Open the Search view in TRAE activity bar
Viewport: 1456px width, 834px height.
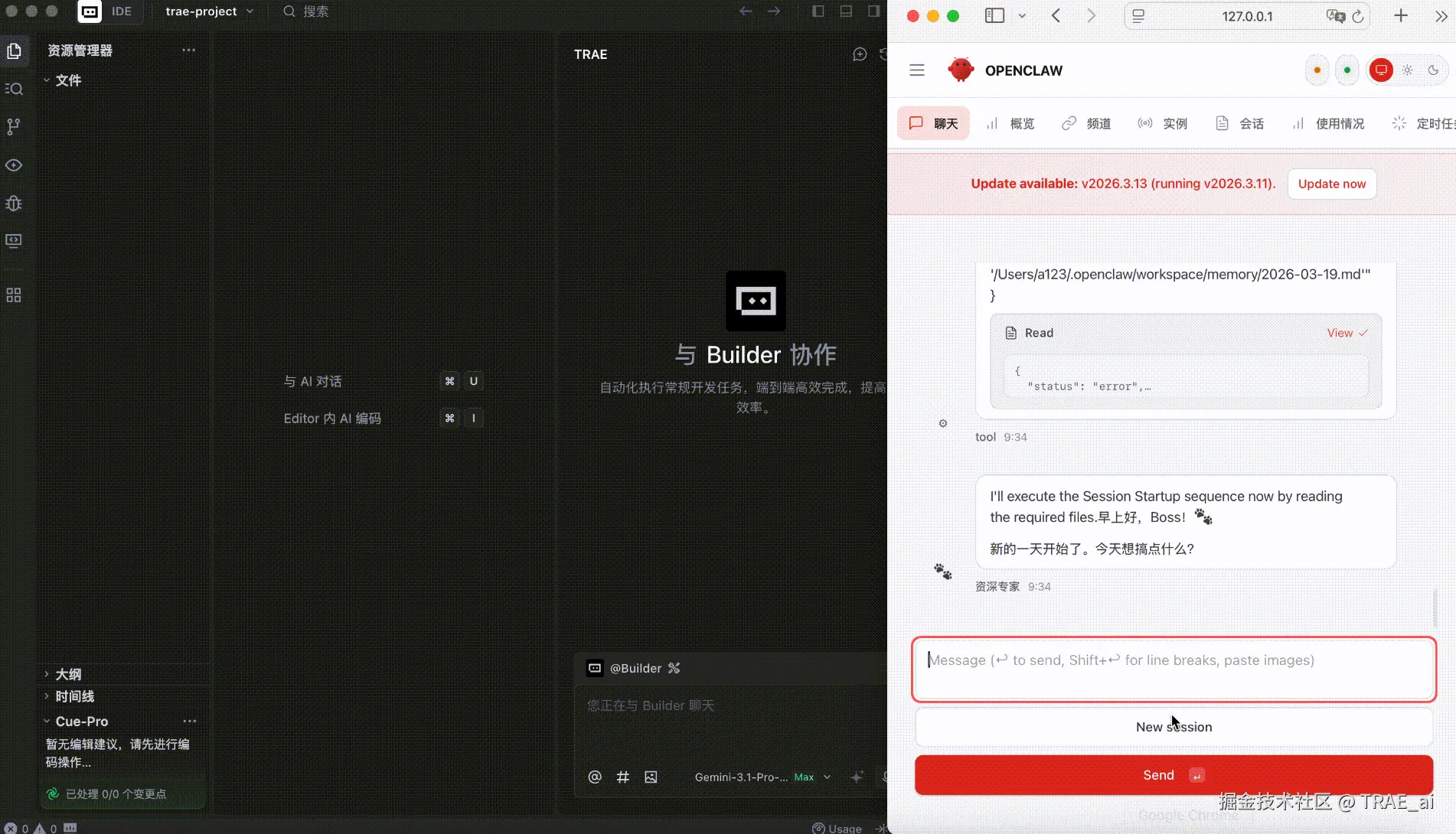(14, 89)
